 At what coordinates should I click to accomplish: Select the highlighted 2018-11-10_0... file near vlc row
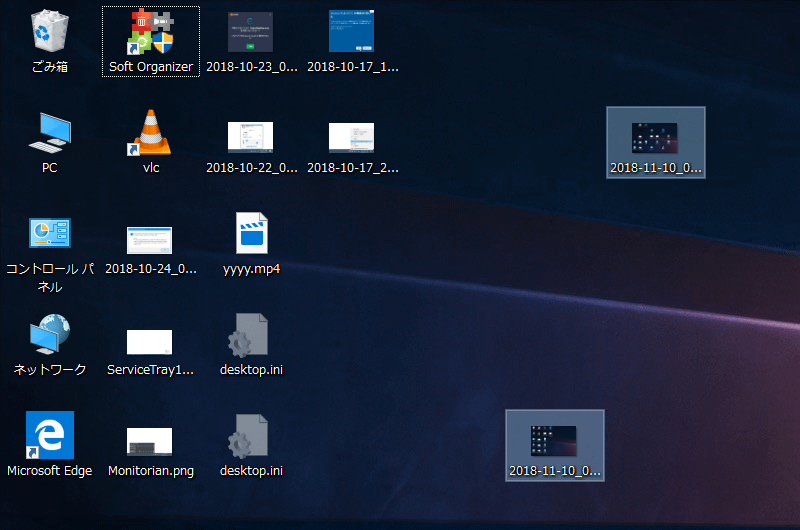(x=656, y=142)
